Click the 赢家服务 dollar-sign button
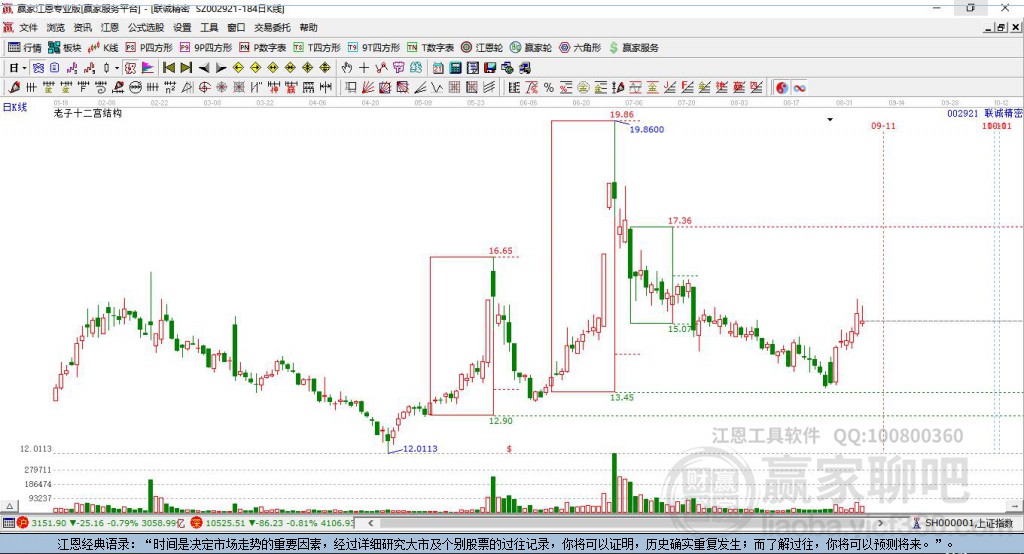Screen dimensions: 1024x554 633,48
